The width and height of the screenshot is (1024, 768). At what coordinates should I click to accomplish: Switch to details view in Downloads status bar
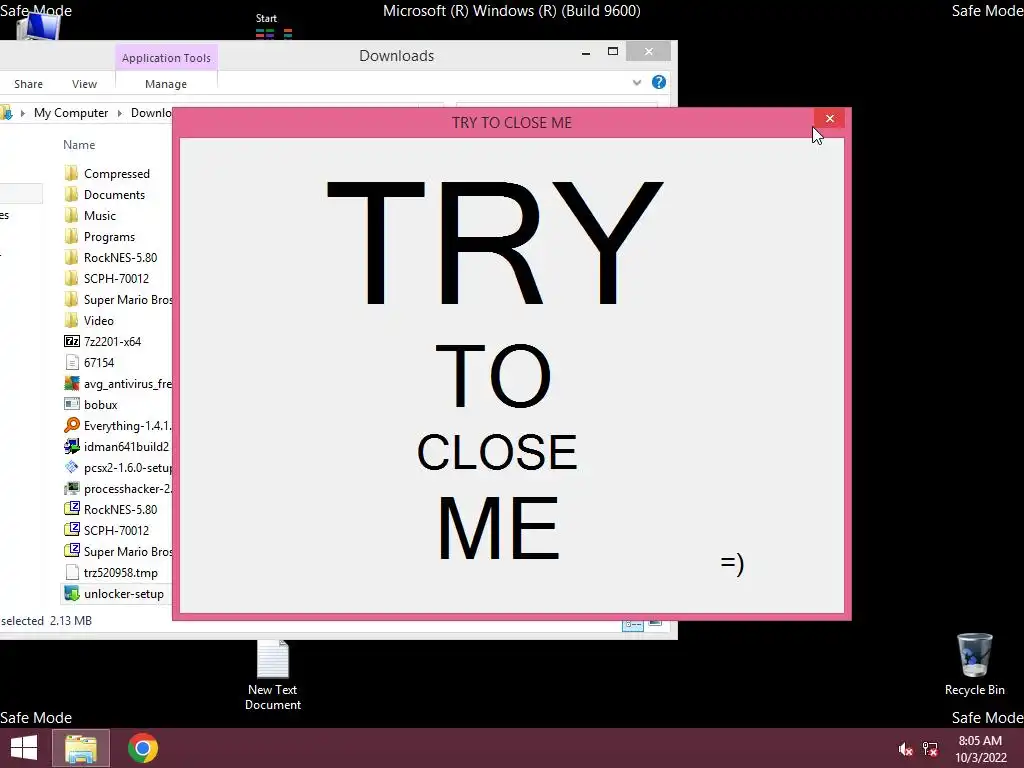[633, 625]
